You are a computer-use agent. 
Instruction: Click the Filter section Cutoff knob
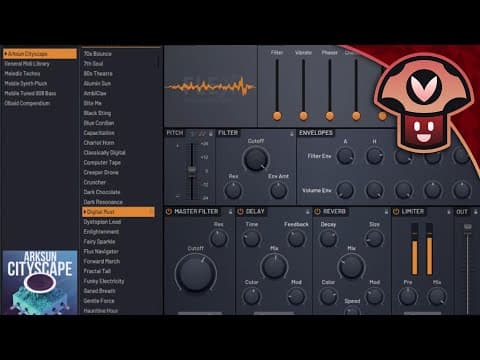256,159
